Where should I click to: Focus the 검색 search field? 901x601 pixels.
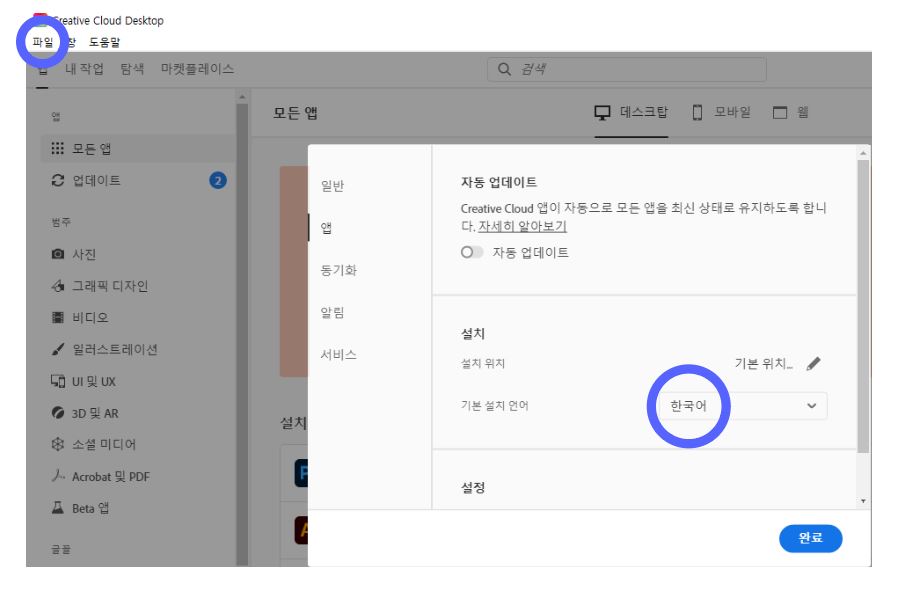[x=627, y=70]
